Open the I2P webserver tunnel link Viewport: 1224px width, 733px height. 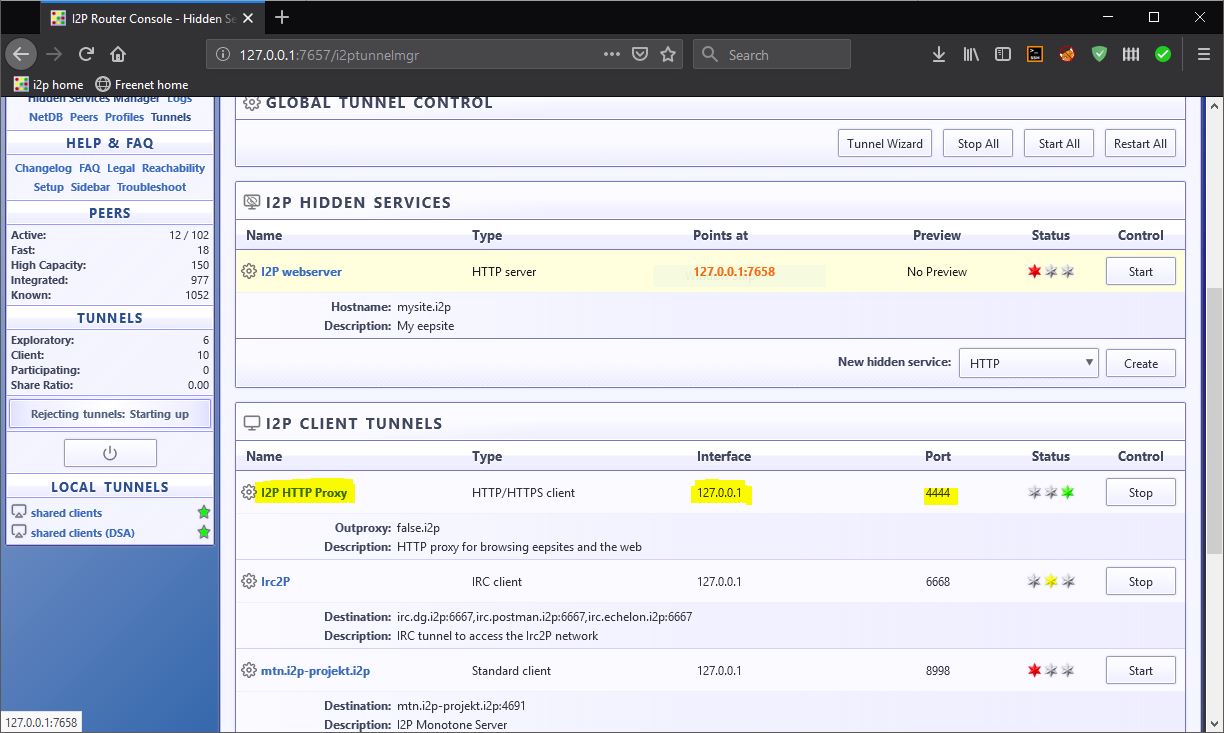pos(301,271)
